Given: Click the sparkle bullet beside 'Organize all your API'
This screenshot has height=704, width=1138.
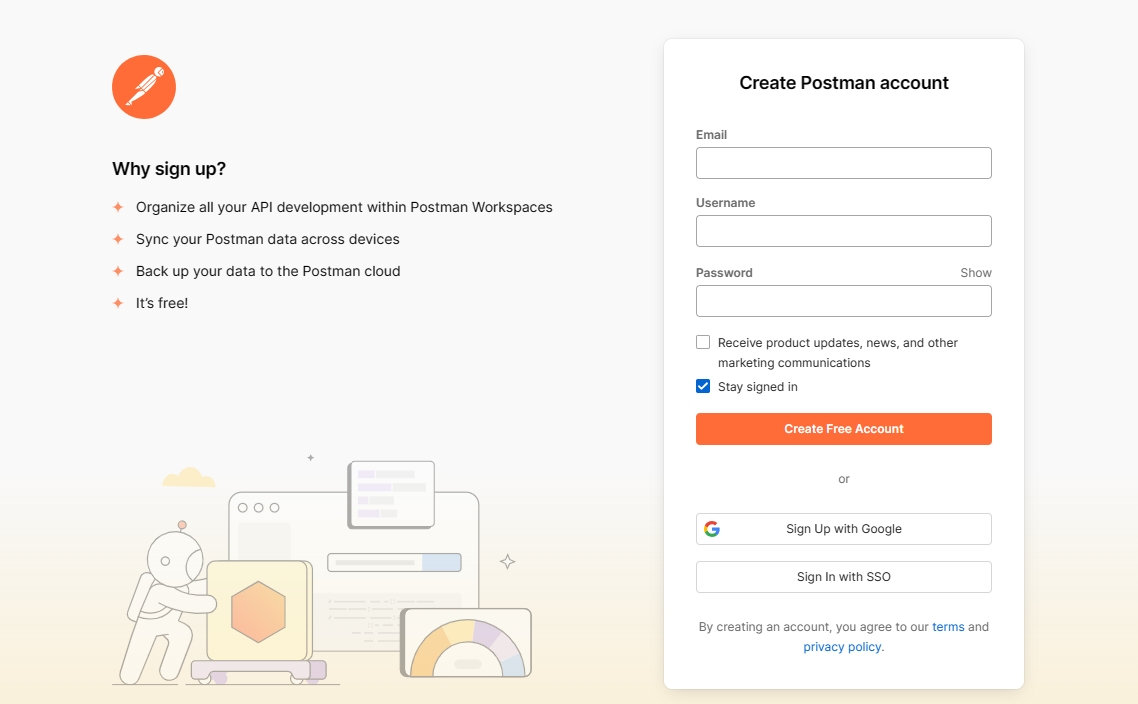Looking at the screenshot, I should pos(118,207).
